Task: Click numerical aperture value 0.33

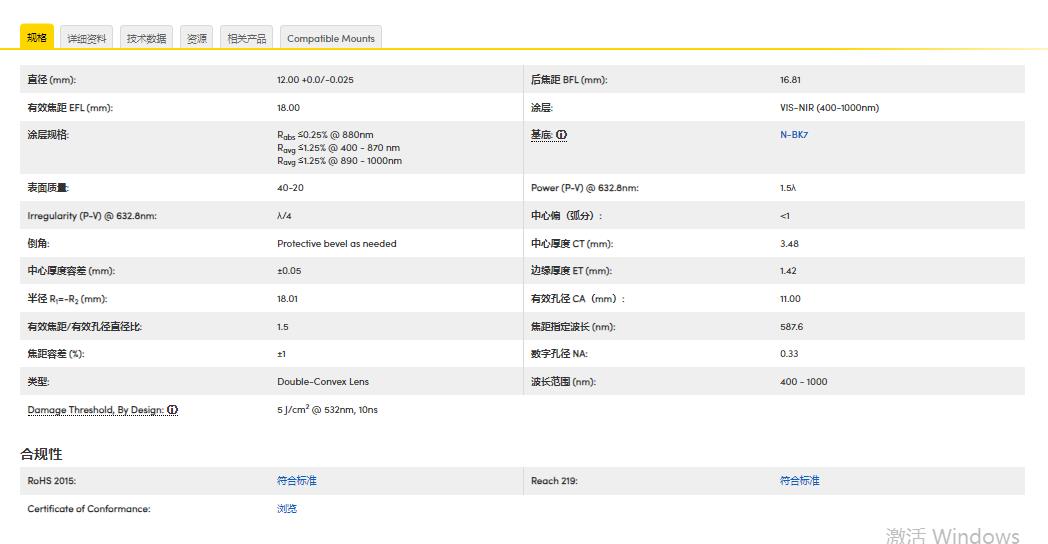Action: 789,354
